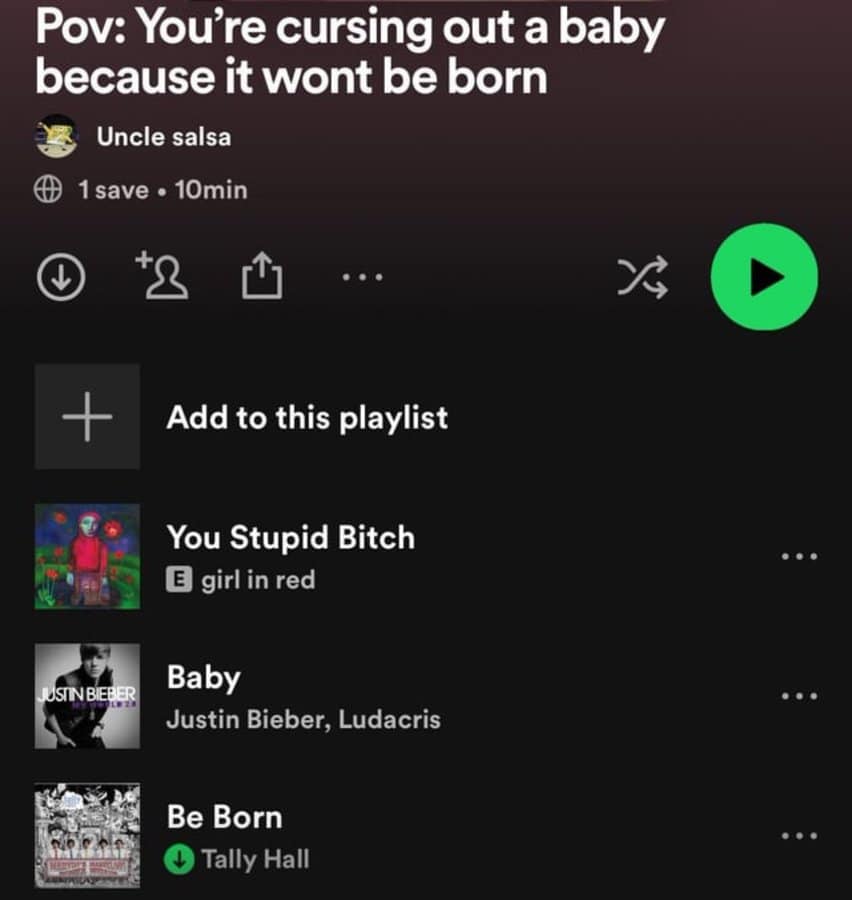852x900 pixels.
Task: Toggle shuffle play mode
Action: pyautogui.click(x=642, y=277)
